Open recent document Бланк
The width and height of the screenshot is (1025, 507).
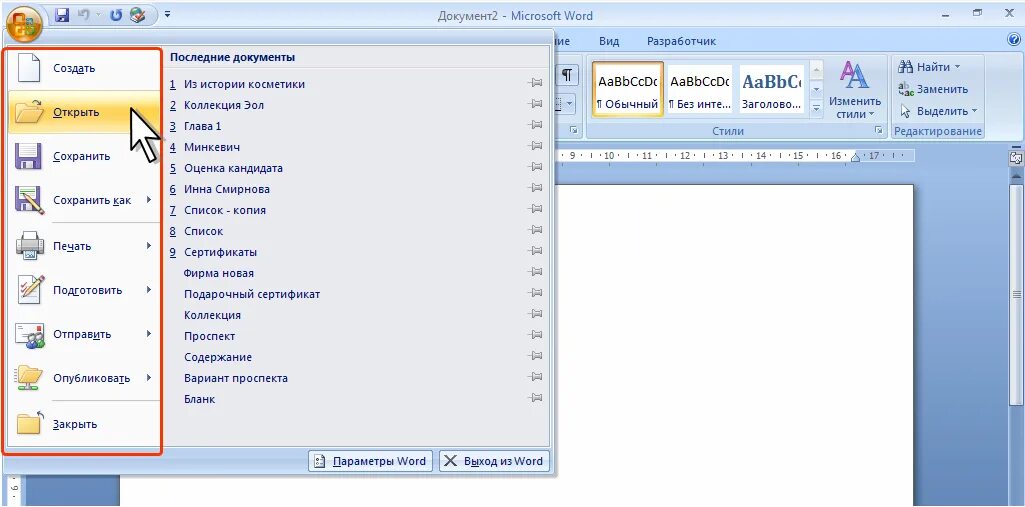(200, 399)
